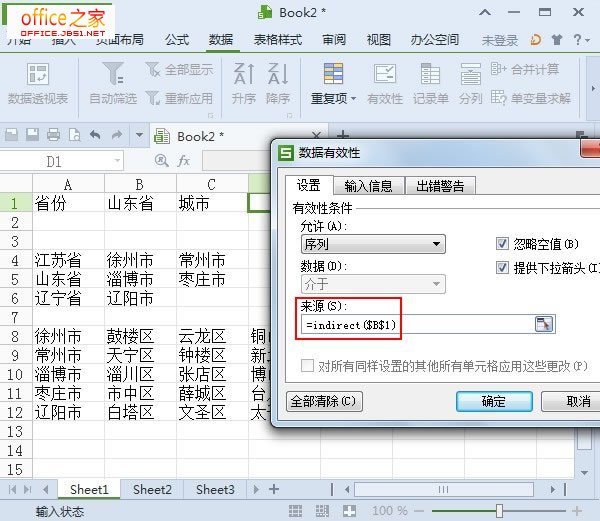Switch to the 输入信息 tab
600x521 pixels.
pyautogui.click(x=369, y=186)
